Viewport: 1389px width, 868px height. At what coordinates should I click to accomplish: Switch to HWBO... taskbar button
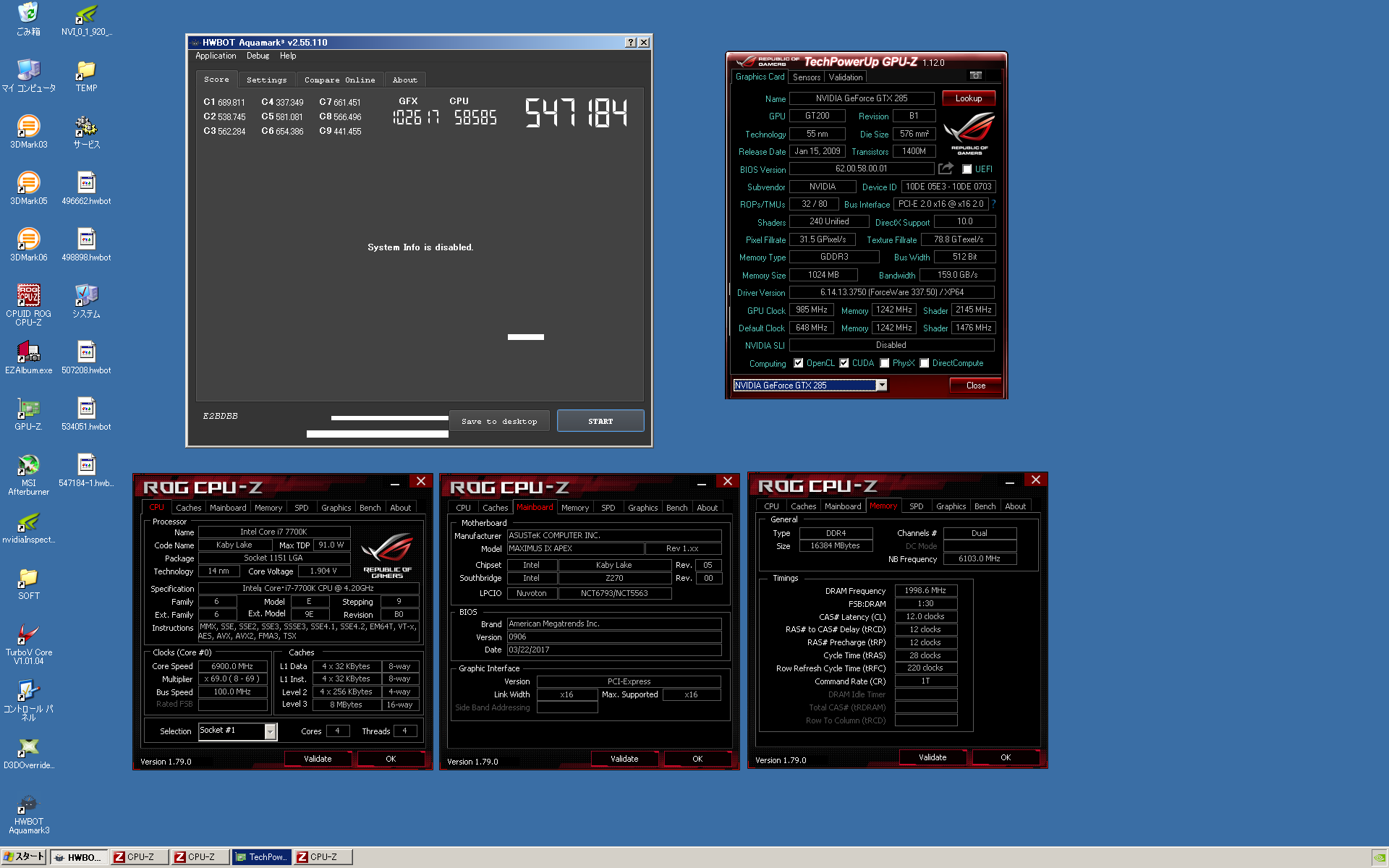pyautogui.click(x=79, y=857)
